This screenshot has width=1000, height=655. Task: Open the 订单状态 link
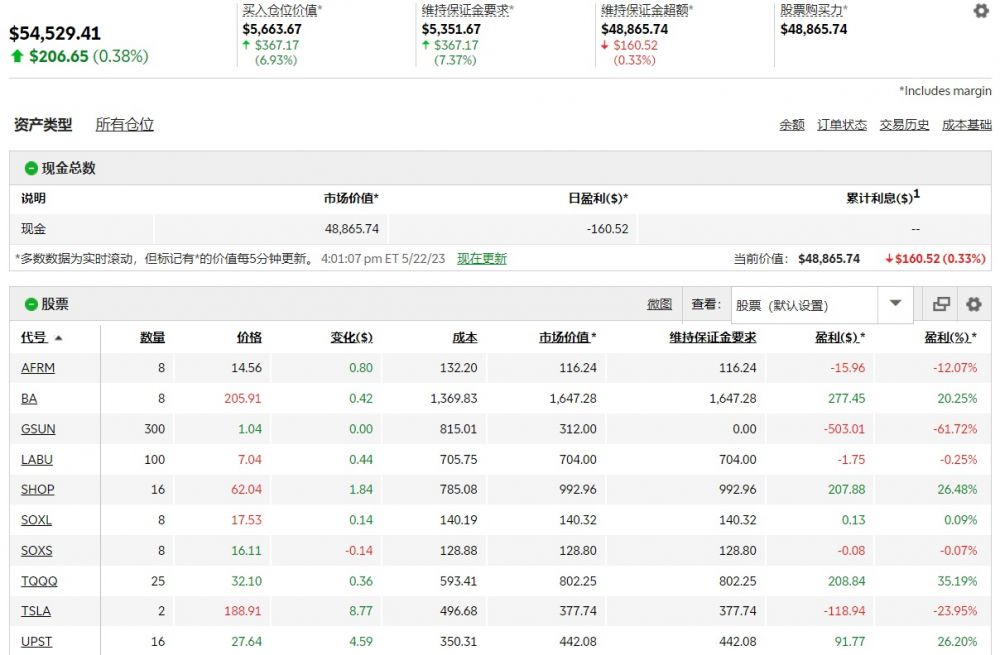coord(842,125)
